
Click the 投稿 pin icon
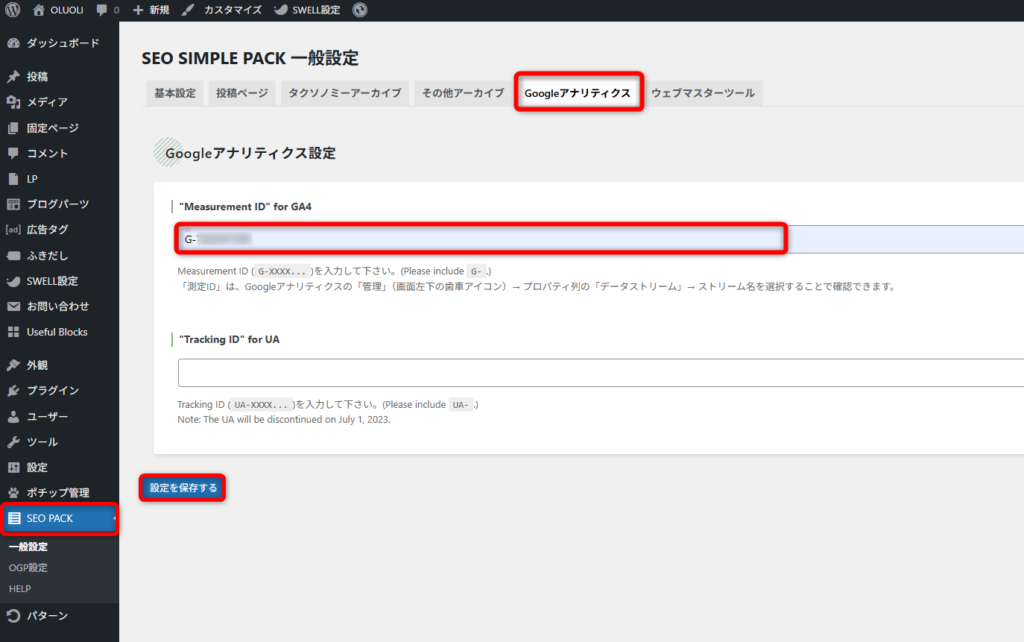13,76
